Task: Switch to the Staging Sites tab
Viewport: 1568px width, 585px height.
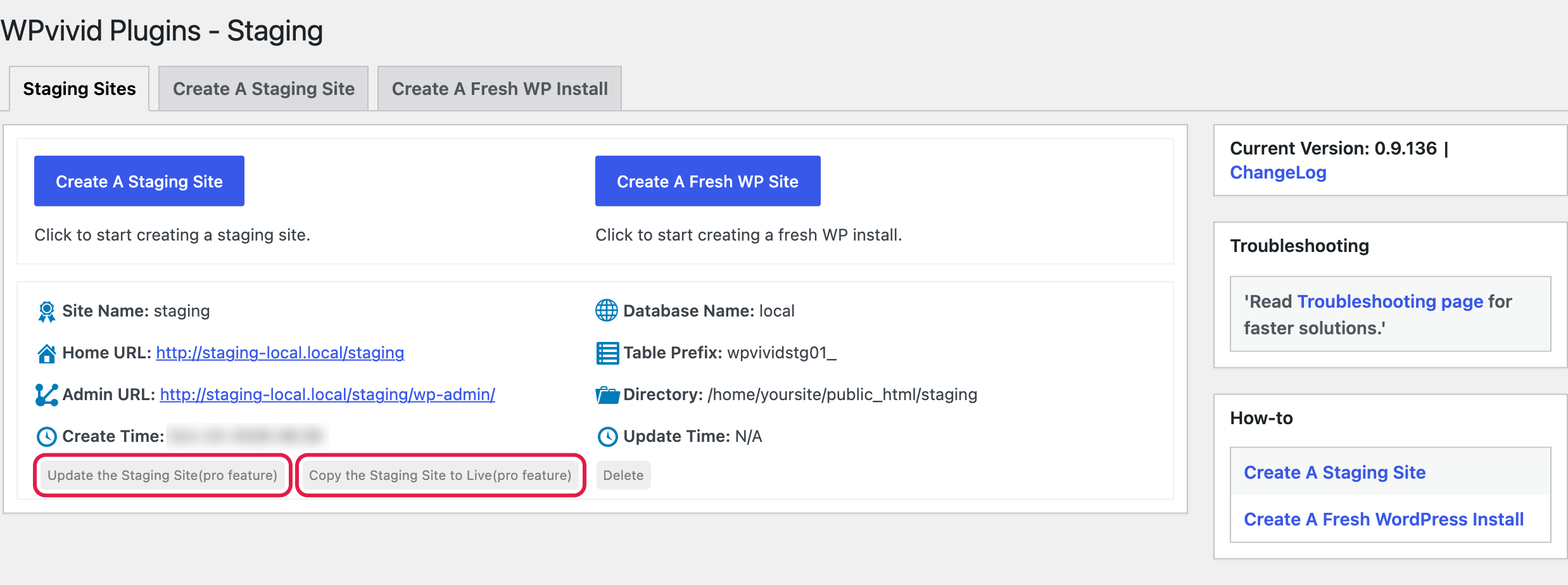Action: 79,89
